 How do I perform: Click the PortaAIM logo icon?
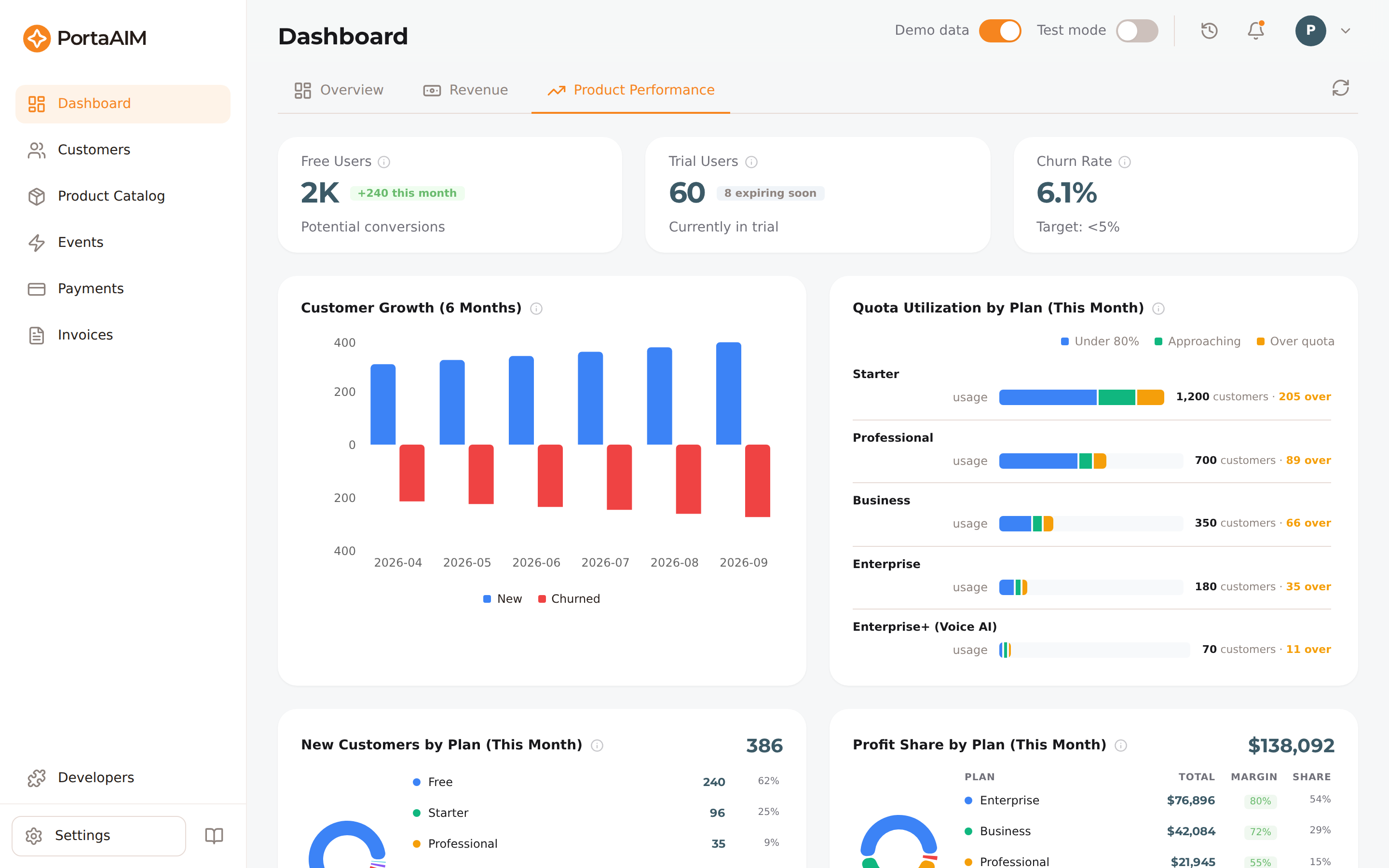(x=37, y=38)
